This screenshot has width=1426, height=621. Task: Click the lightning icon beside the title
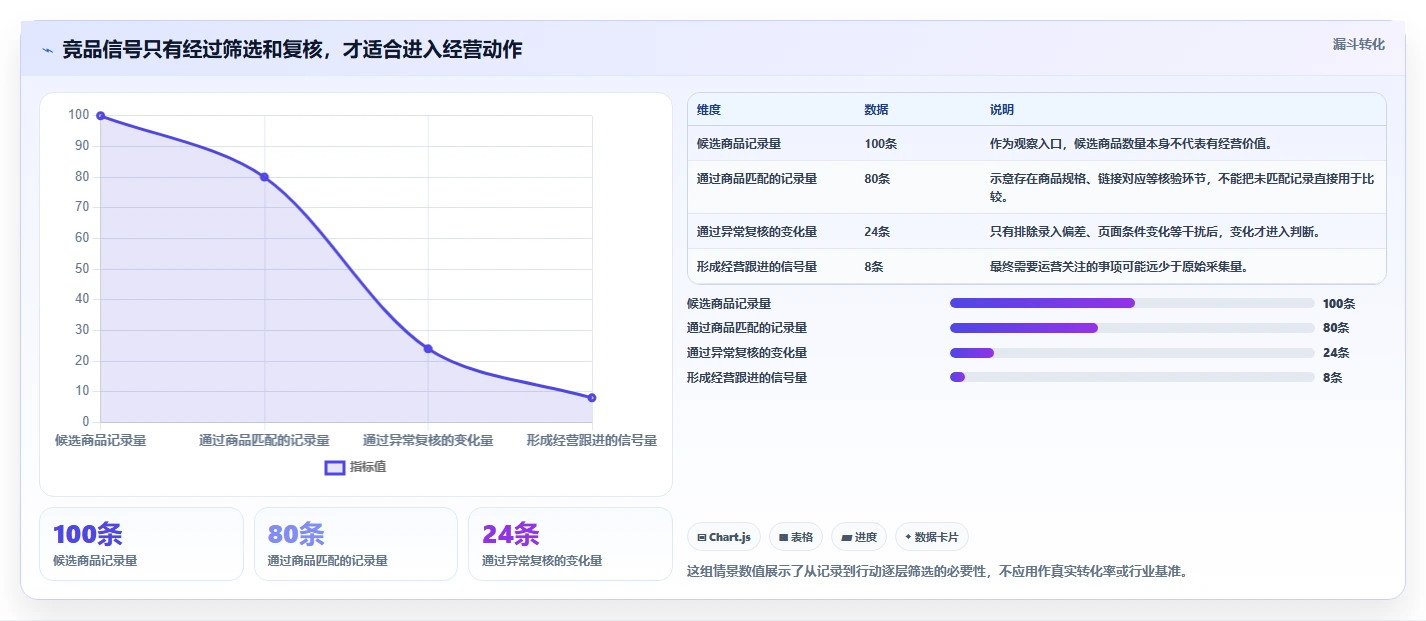47,50
